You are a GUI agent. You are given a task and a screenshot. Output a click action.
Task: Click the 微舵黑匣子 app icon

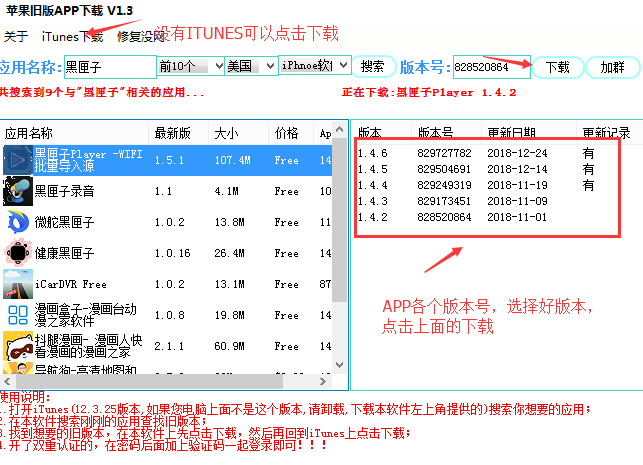click(18, 222)
